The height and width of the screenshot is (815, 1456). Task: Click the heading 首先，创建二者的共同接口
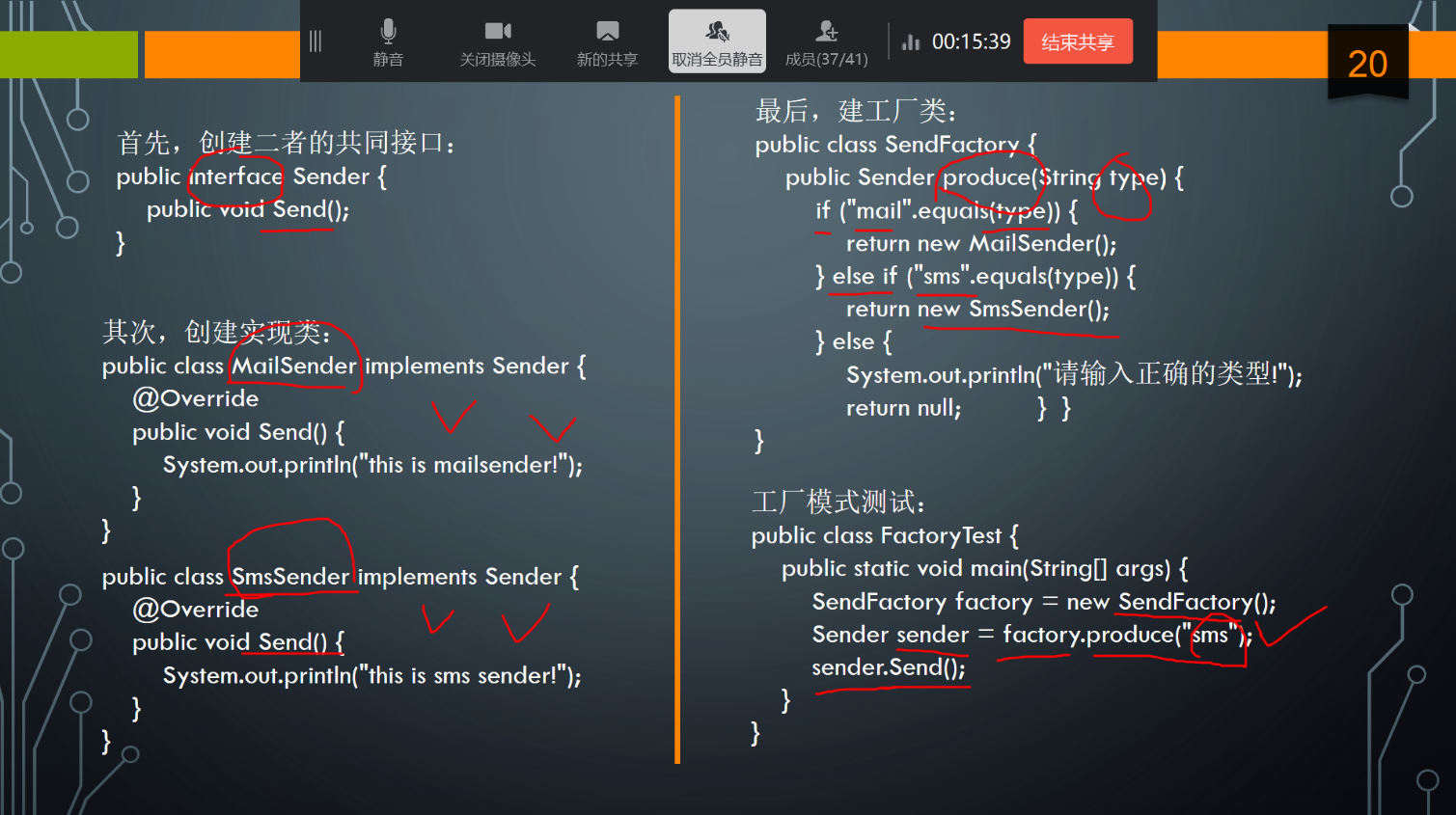click(x=286, y=143)
